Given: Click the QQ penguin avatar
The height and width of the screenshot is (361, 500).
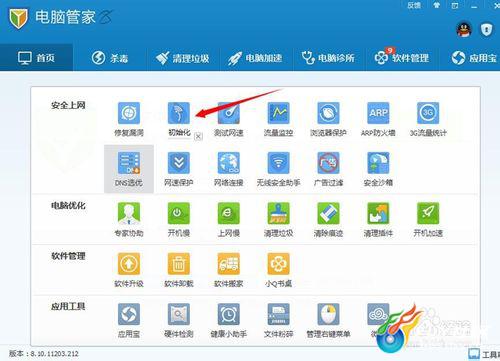Looking at the screenshot, I should coord(464,30).
